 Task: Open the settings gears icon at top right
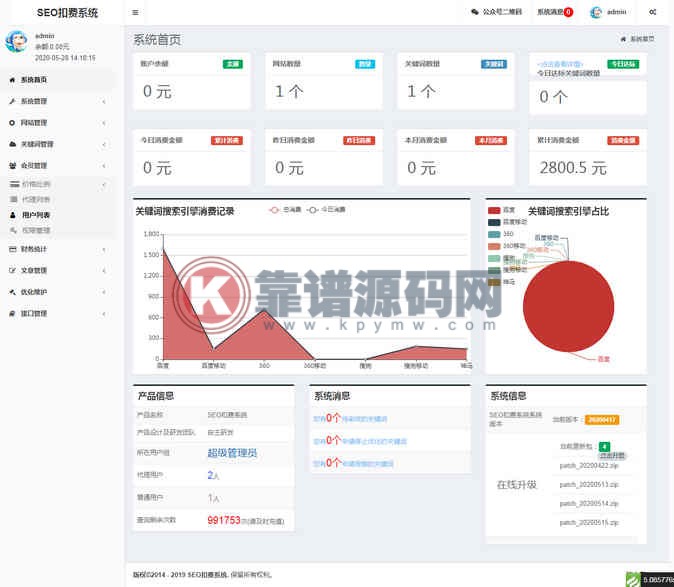pyautogui.click(x=652, y=12)
